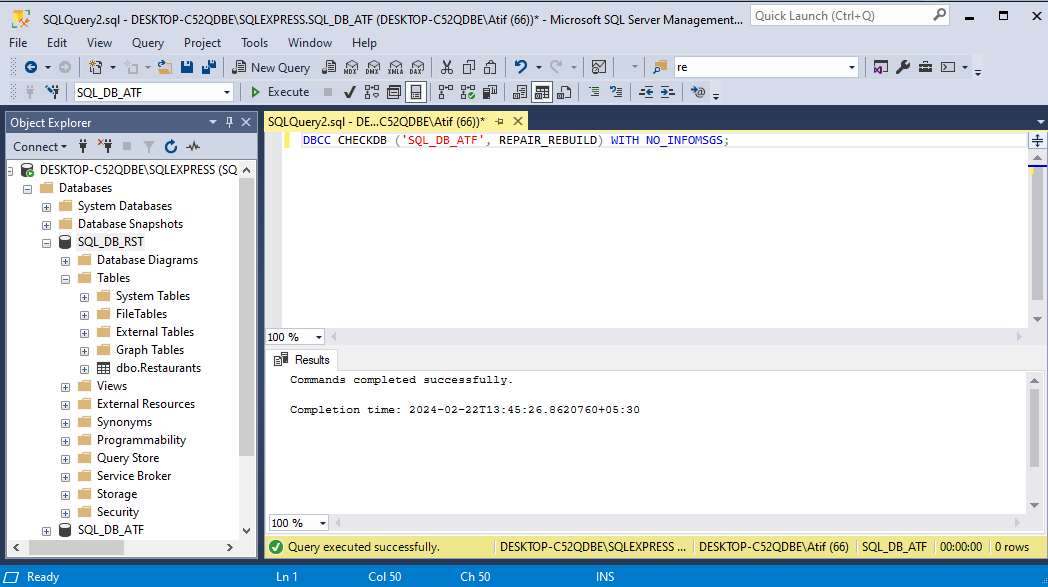Open file using the folder icon
Viewport: 1048px width, 587px height.
pos(164,67)
